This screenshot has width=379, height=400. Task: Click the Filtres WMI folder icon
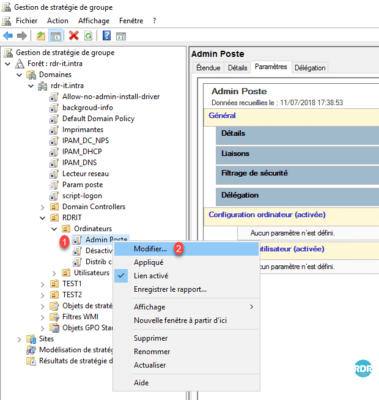pos(54,317)
